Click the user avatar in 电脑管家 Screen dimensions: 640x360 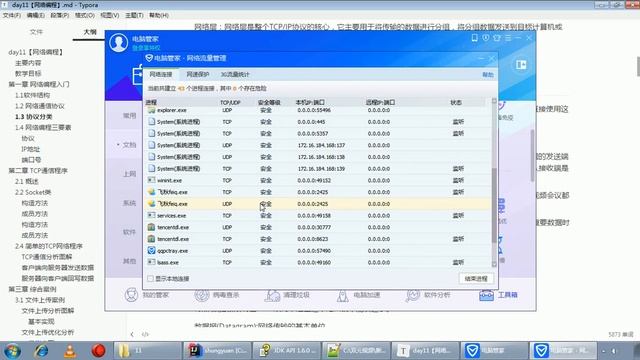tap(118, 42)
